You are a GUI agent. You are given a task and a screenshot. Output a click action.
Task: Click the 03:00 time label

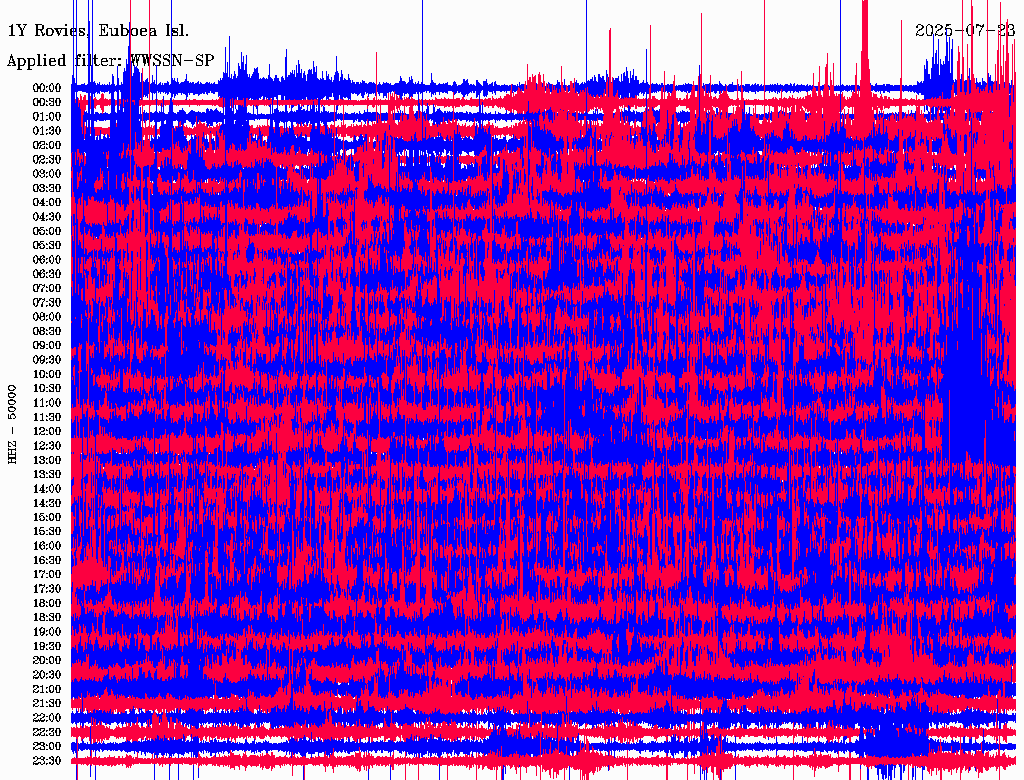tap(47, 174)
